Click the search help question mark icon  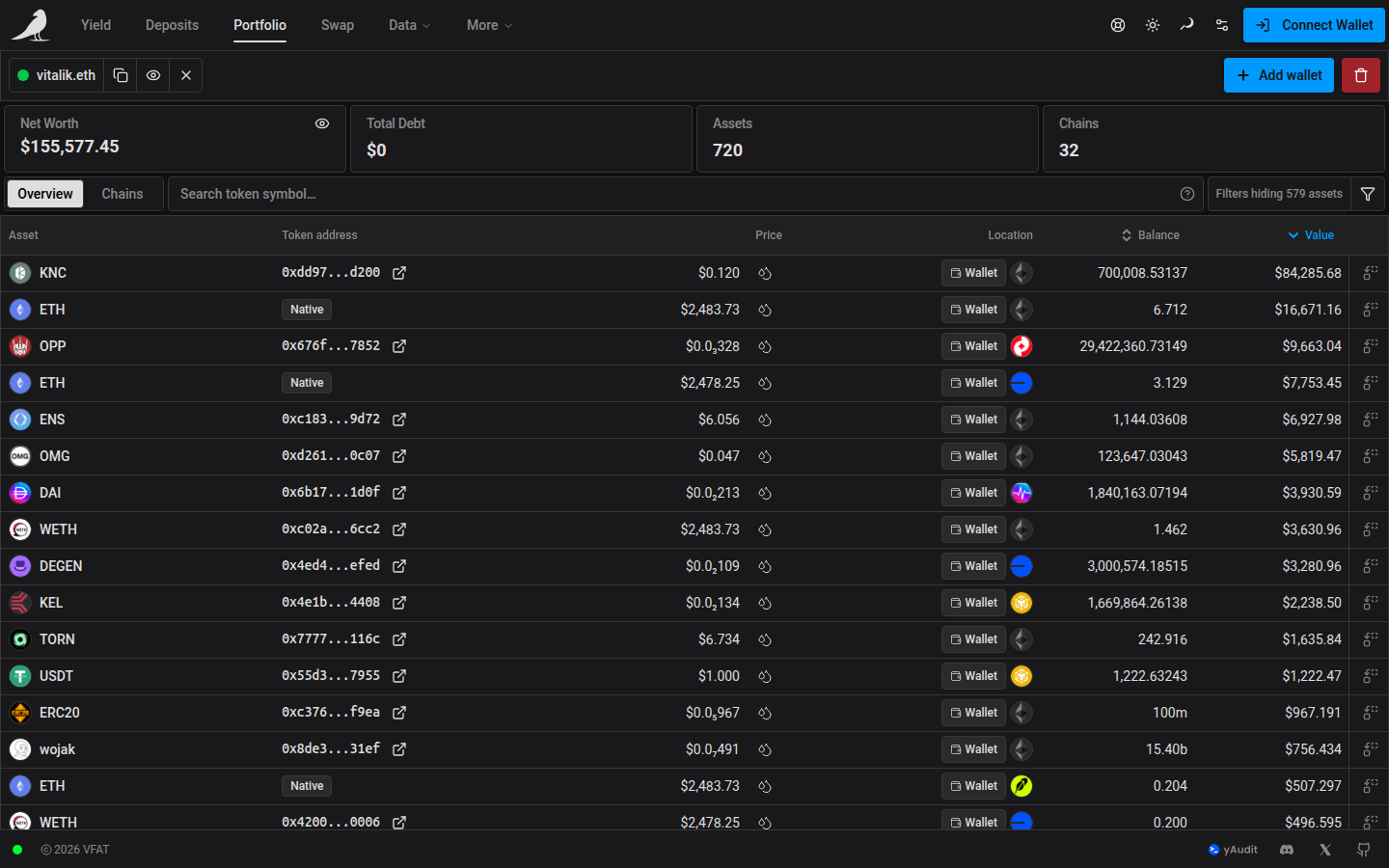pyautogui.click(x=1187, y=194)
